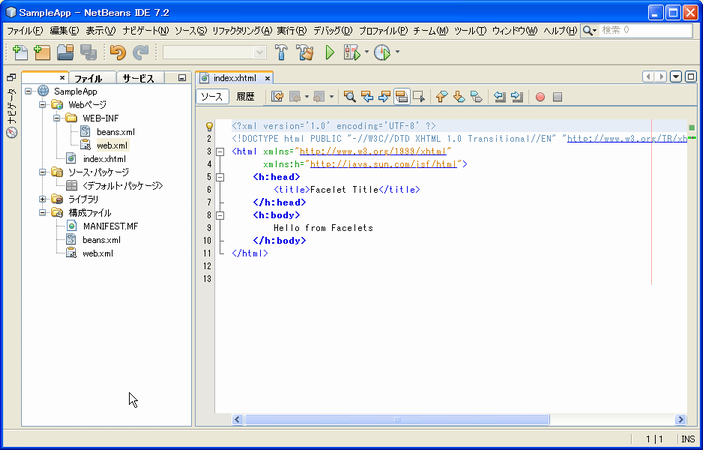Build the project with the hammer icon
The image size is (703, 450).
281,53
